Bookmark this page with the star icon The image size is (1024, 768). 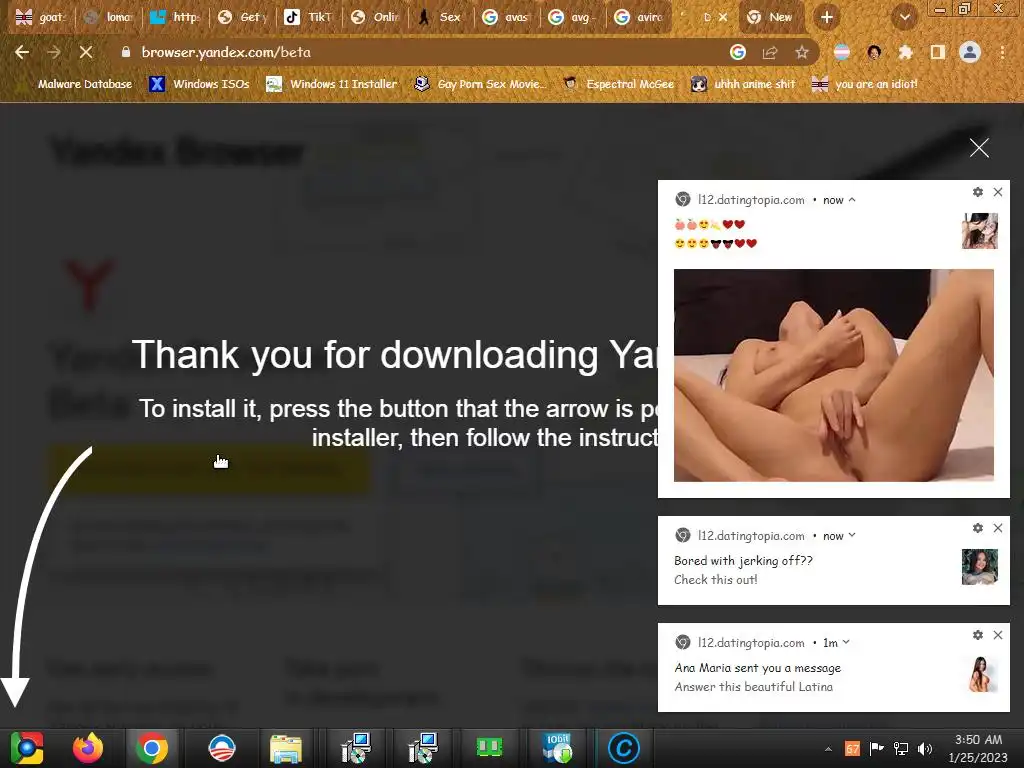tap(802, 52)
